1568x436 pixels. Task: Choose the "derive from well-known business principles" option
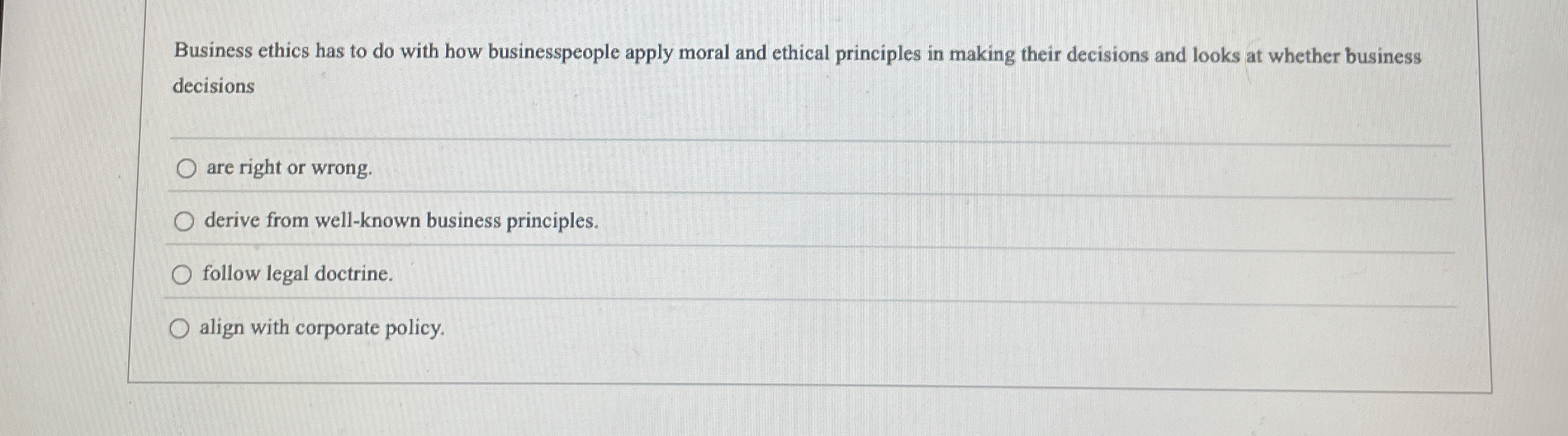click(184, 221)
